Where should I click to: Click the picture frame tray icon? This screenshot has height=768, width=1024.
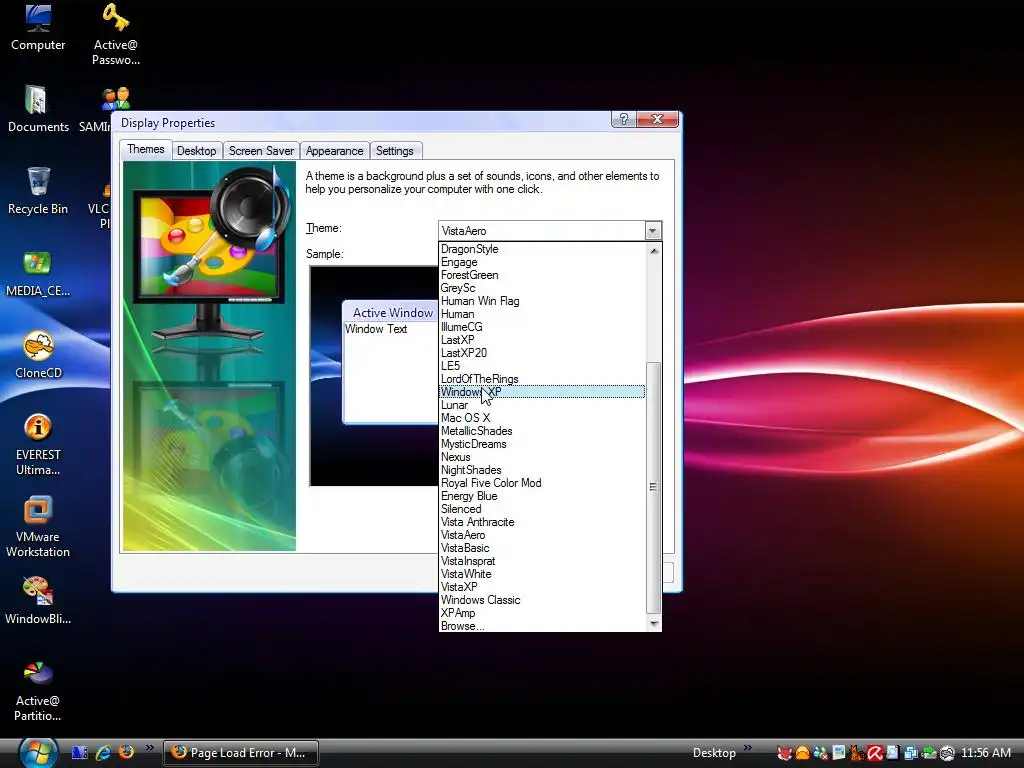(839, 753)
